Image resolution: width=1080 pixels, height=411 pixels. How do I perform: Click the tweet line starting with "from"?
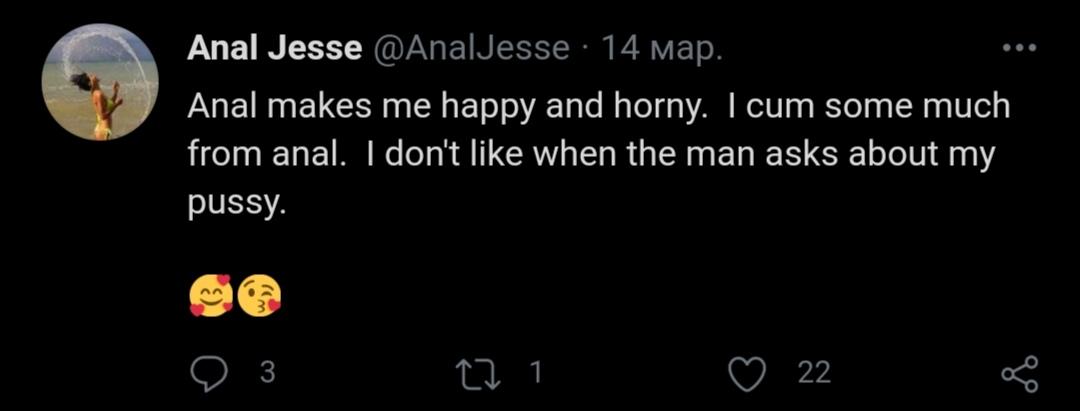590,155
